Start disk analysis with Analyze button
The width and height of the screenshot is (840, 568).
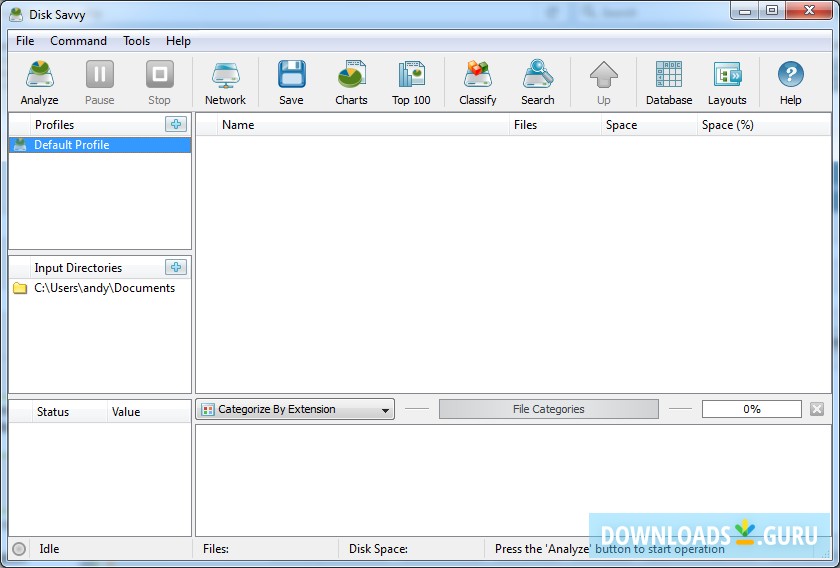point(39,83)
